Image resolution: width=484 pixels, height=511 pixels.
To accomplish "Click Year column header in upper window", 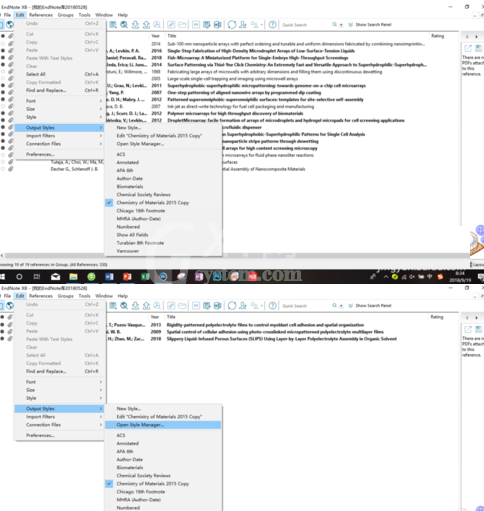I will pyautogui.click(x=157, y=36).
